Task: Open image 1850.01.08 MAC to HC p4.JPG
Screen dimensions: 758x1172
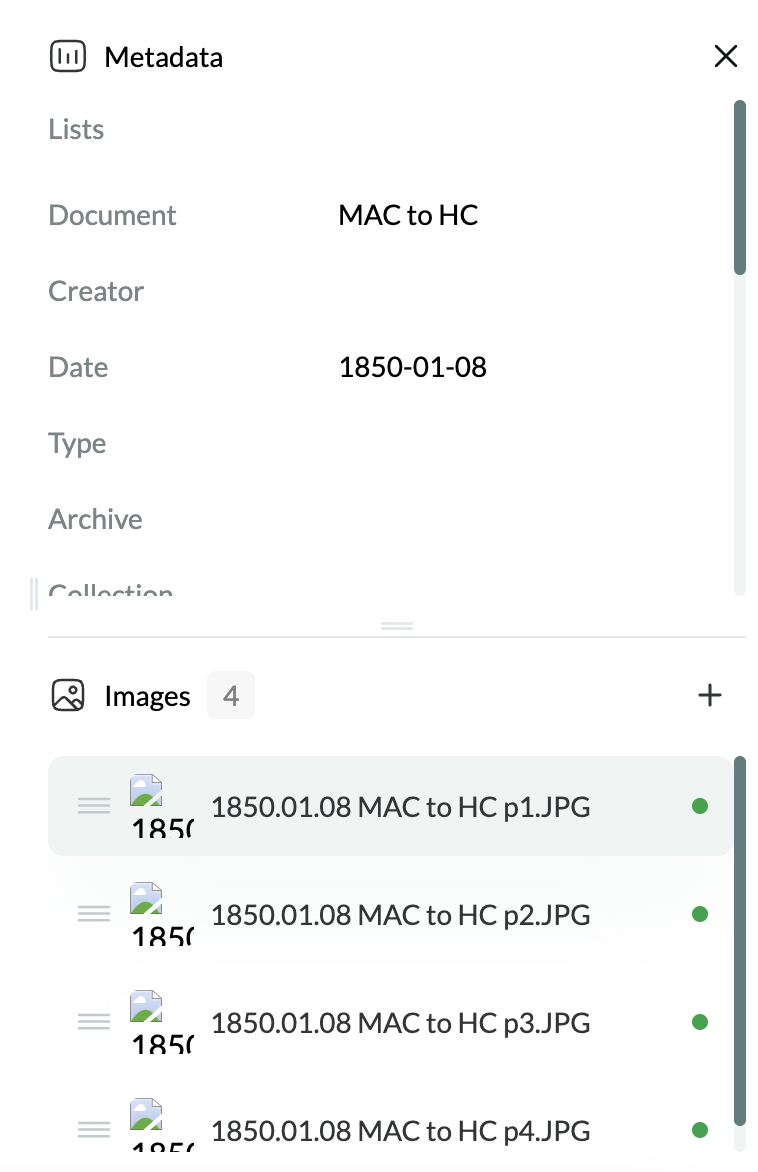Action: [x=401, y=1130]
